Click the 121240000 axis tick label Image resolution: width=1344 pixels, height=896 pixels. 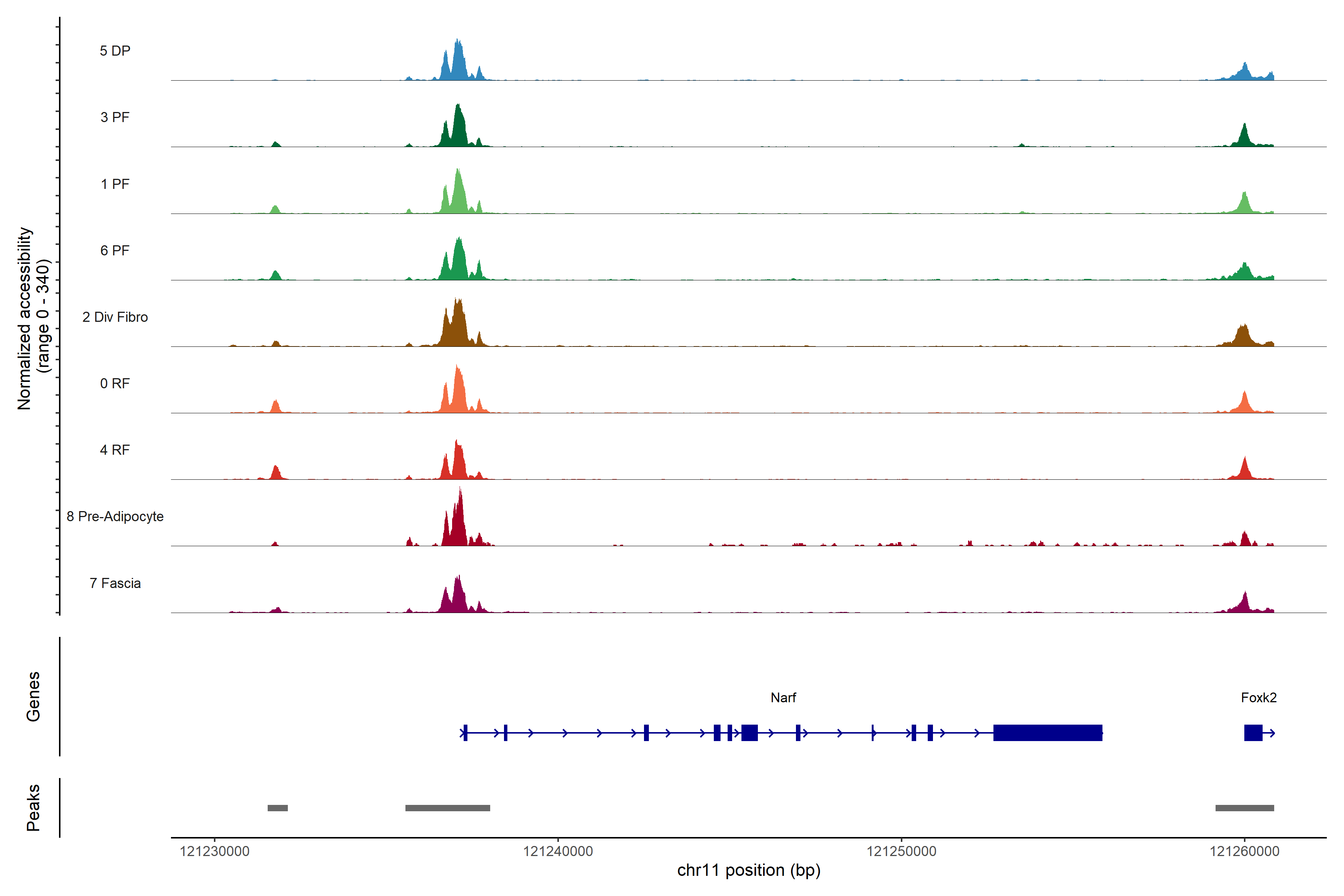pos(558,851)
